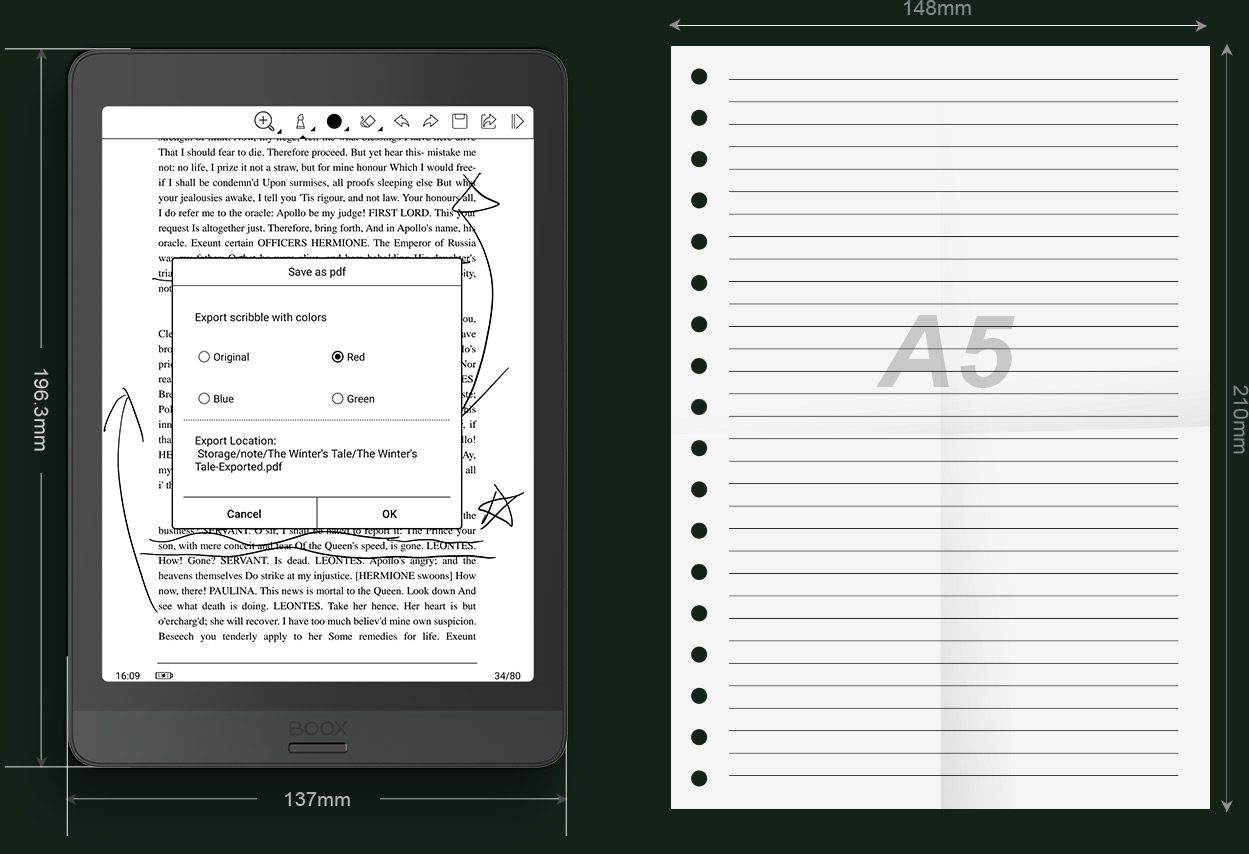Image resolution: width=1249 pixels, height=854 pixels.
Task: Click the Save icon
Action: point(459,121)
